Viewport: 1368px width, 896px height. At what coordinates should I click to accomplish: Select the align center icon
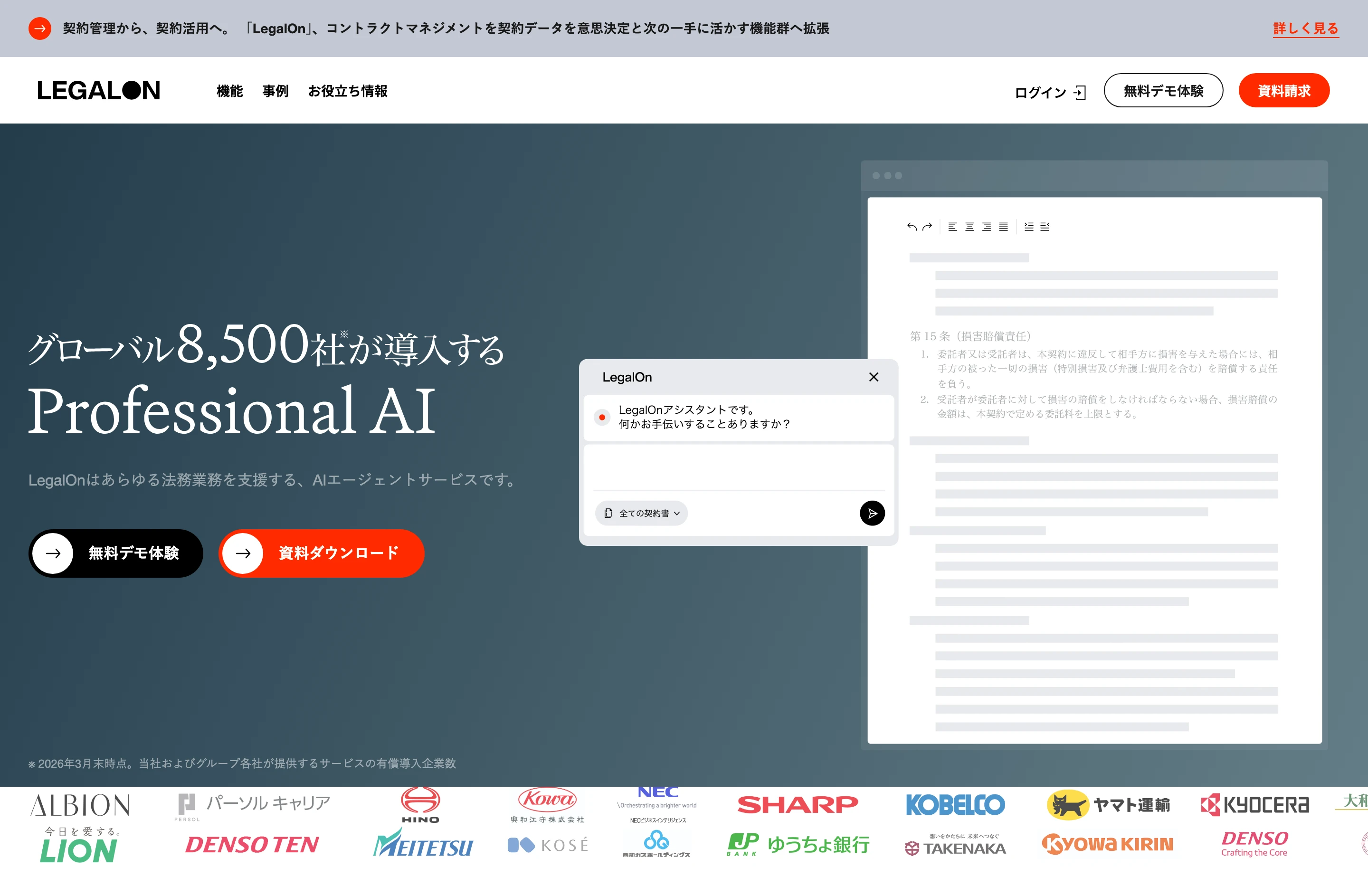coord(969,227)
